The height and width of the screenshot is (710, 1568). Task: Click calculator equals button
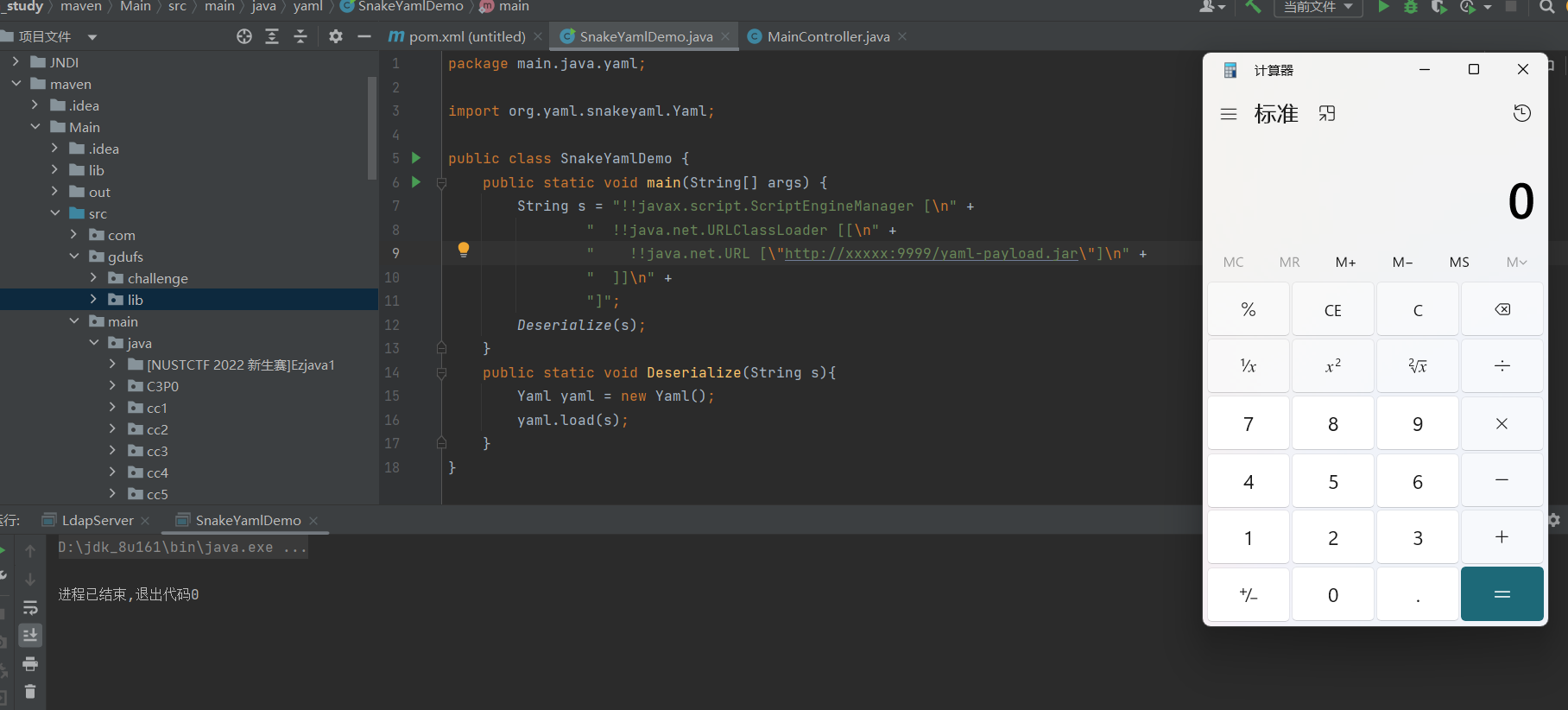tap(1502, 594)
